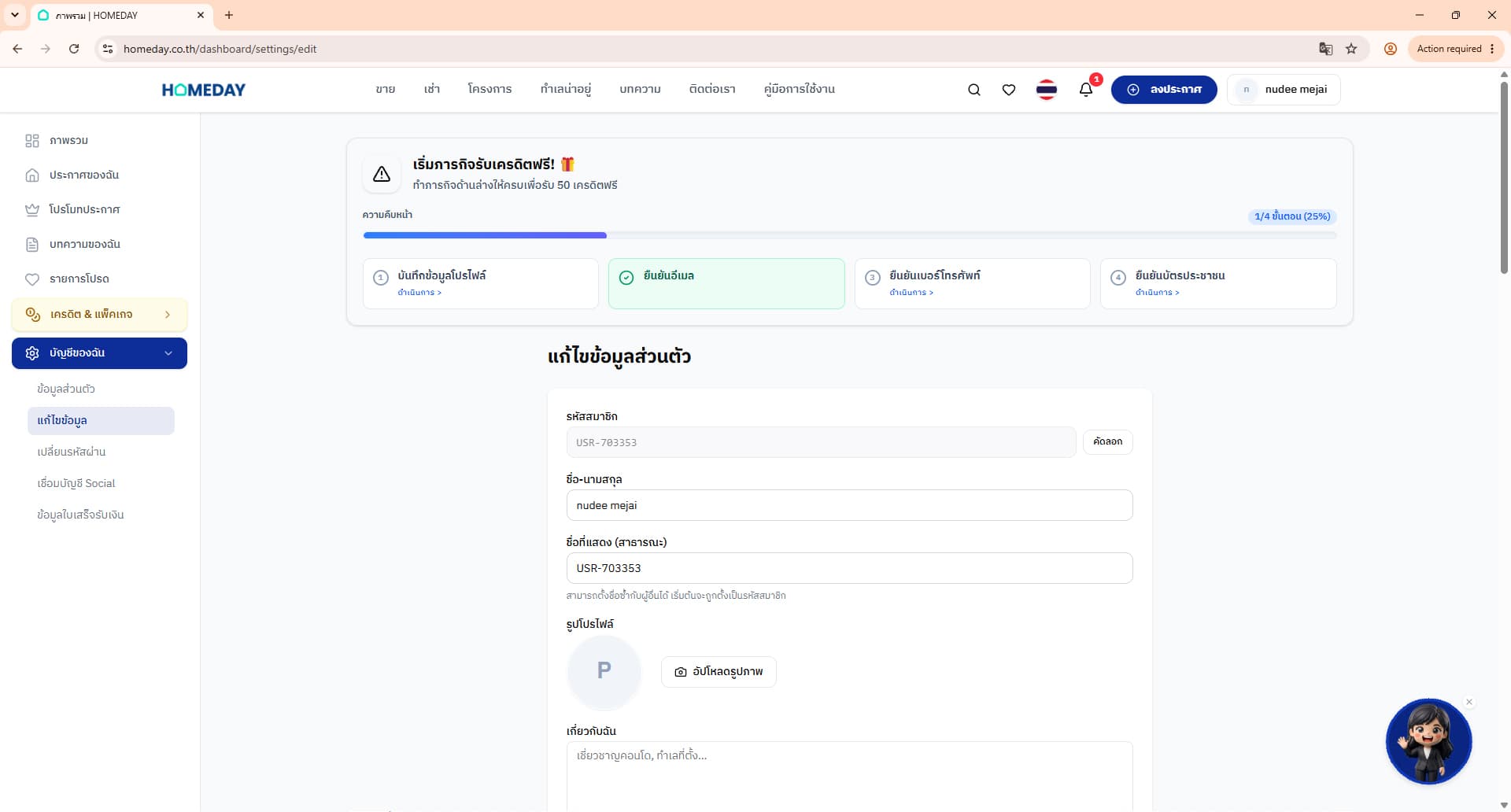1511x812 pixels.
Task: Open the โครงการ menu item
Action: (x=490, y=89)
